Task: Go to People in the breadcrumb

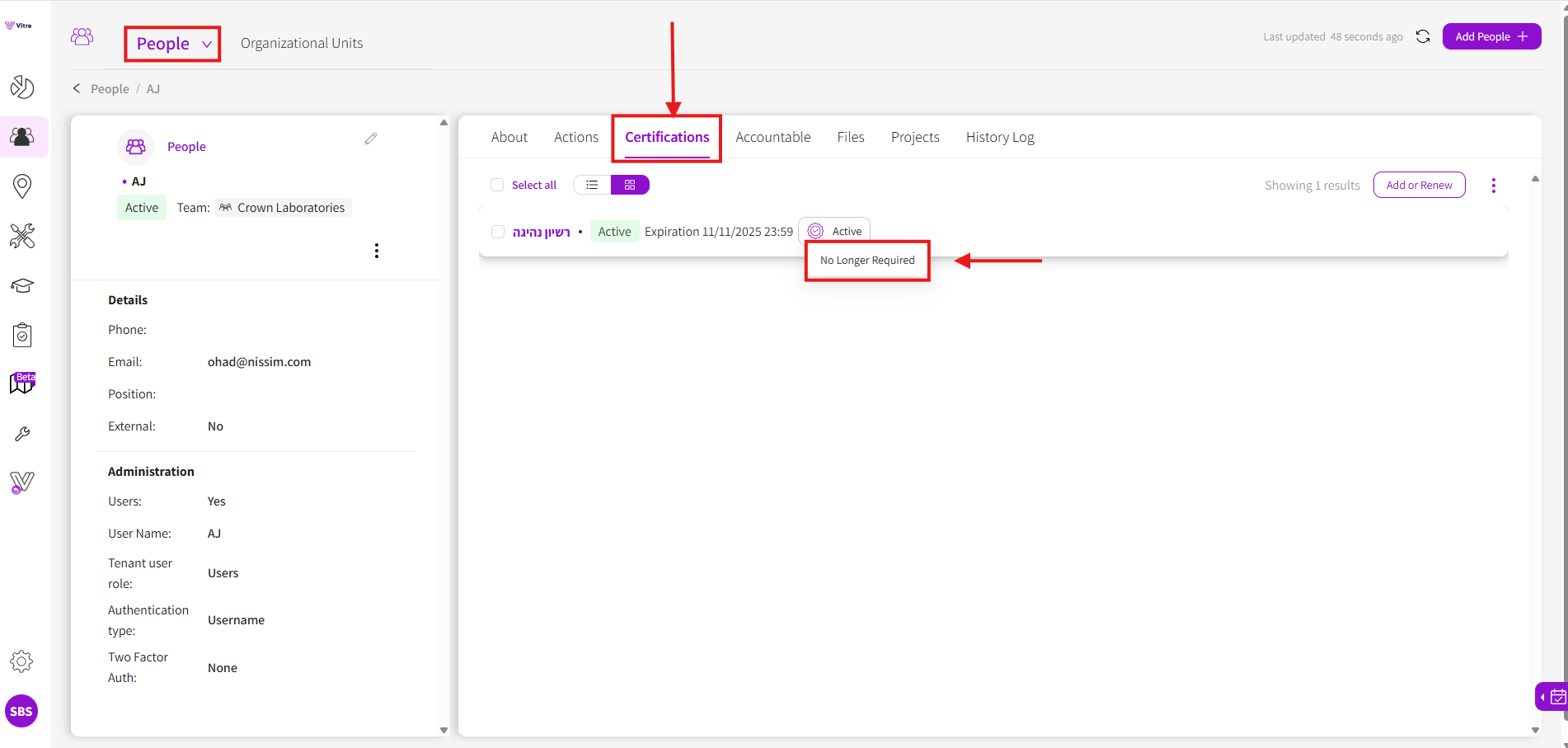Action: pos(110,88)
